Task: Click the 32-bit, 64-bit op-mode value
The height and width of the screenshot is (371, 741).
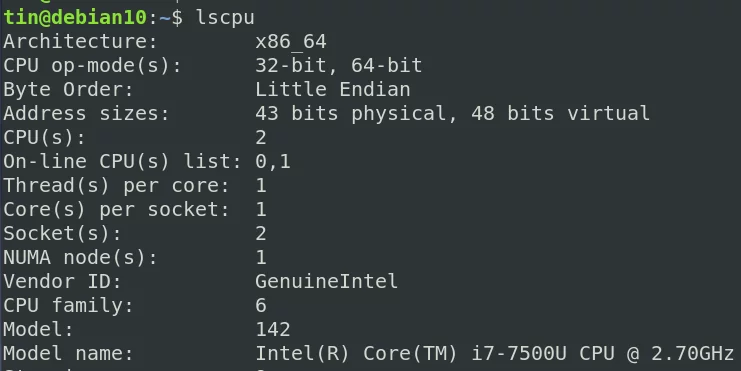Action: [339, 66]
